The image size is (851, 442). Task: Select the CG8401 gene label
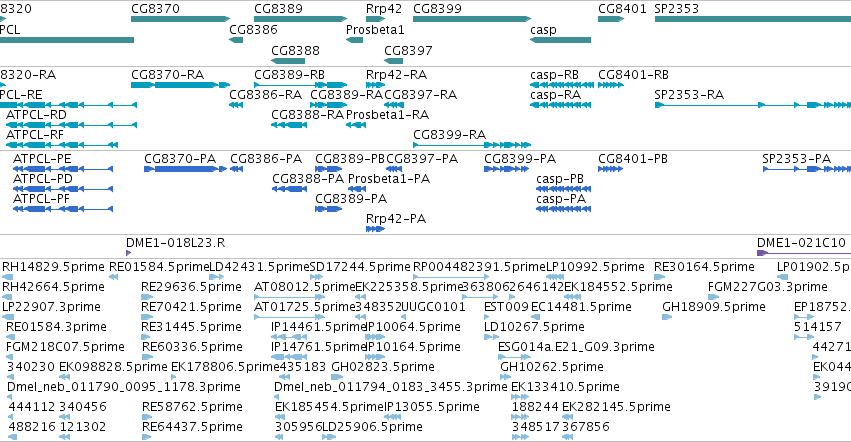click(623, 9)
